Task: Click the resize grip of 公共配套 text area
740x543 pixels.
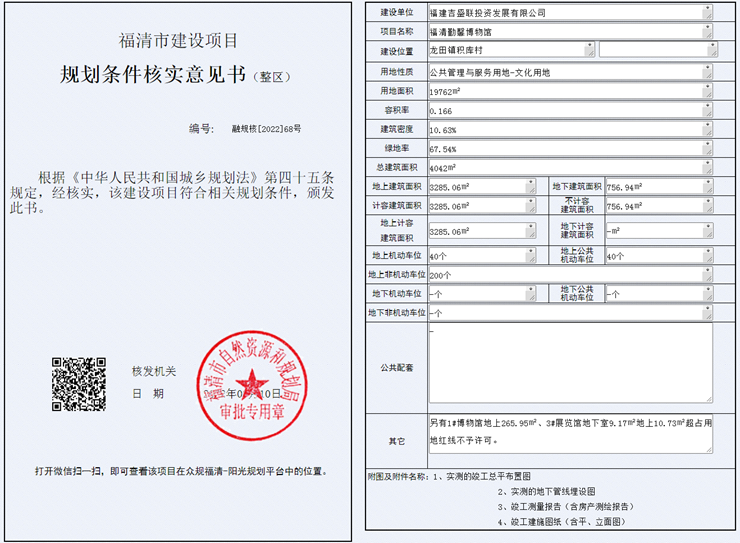Action: (x=709, y=400)
